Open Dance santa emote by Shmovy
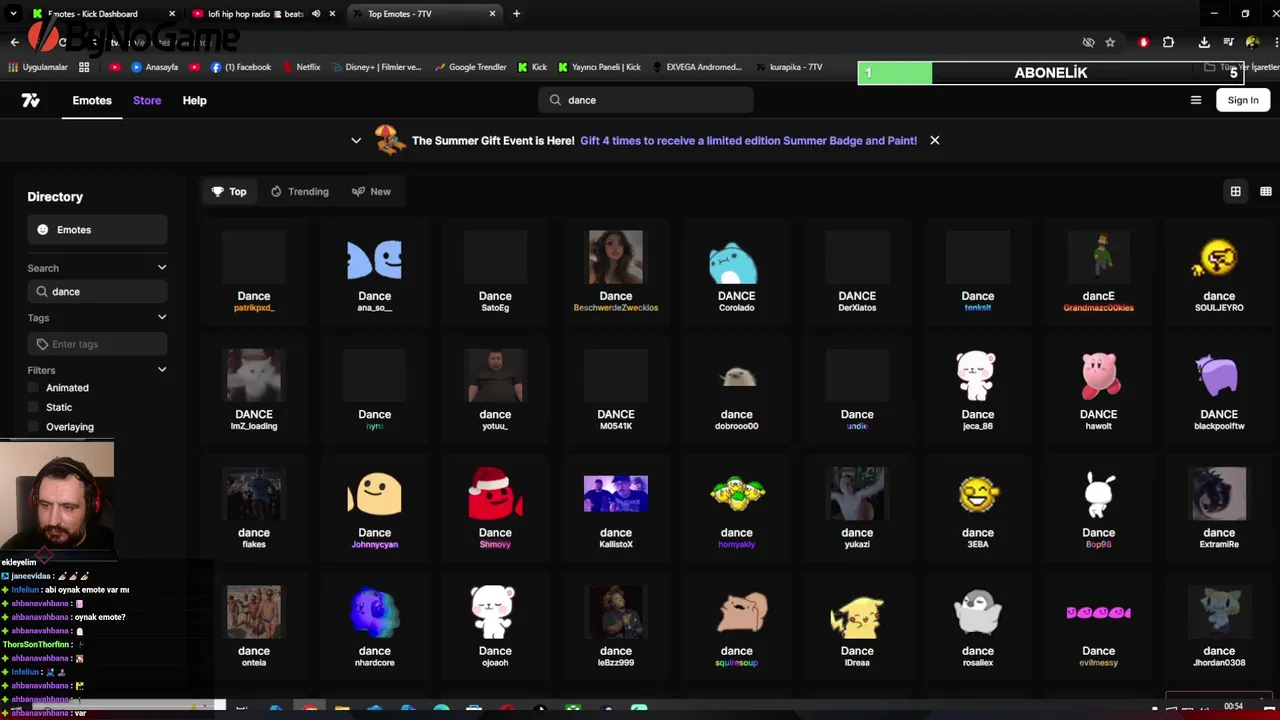1280x720 pixels. click(x=495, y=507)
